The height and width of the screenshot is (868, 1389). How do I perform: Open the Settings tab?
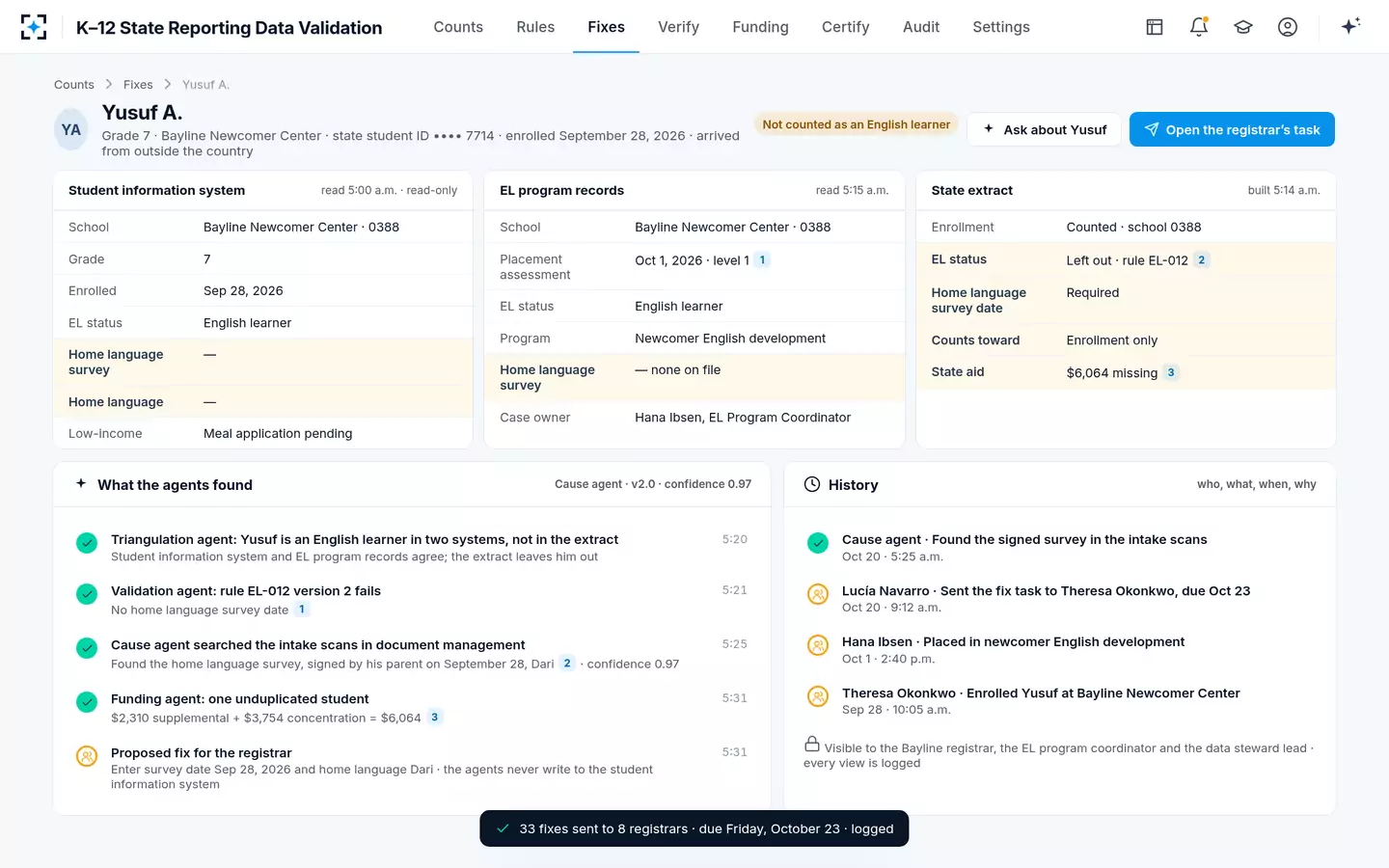pos(1001,27)
